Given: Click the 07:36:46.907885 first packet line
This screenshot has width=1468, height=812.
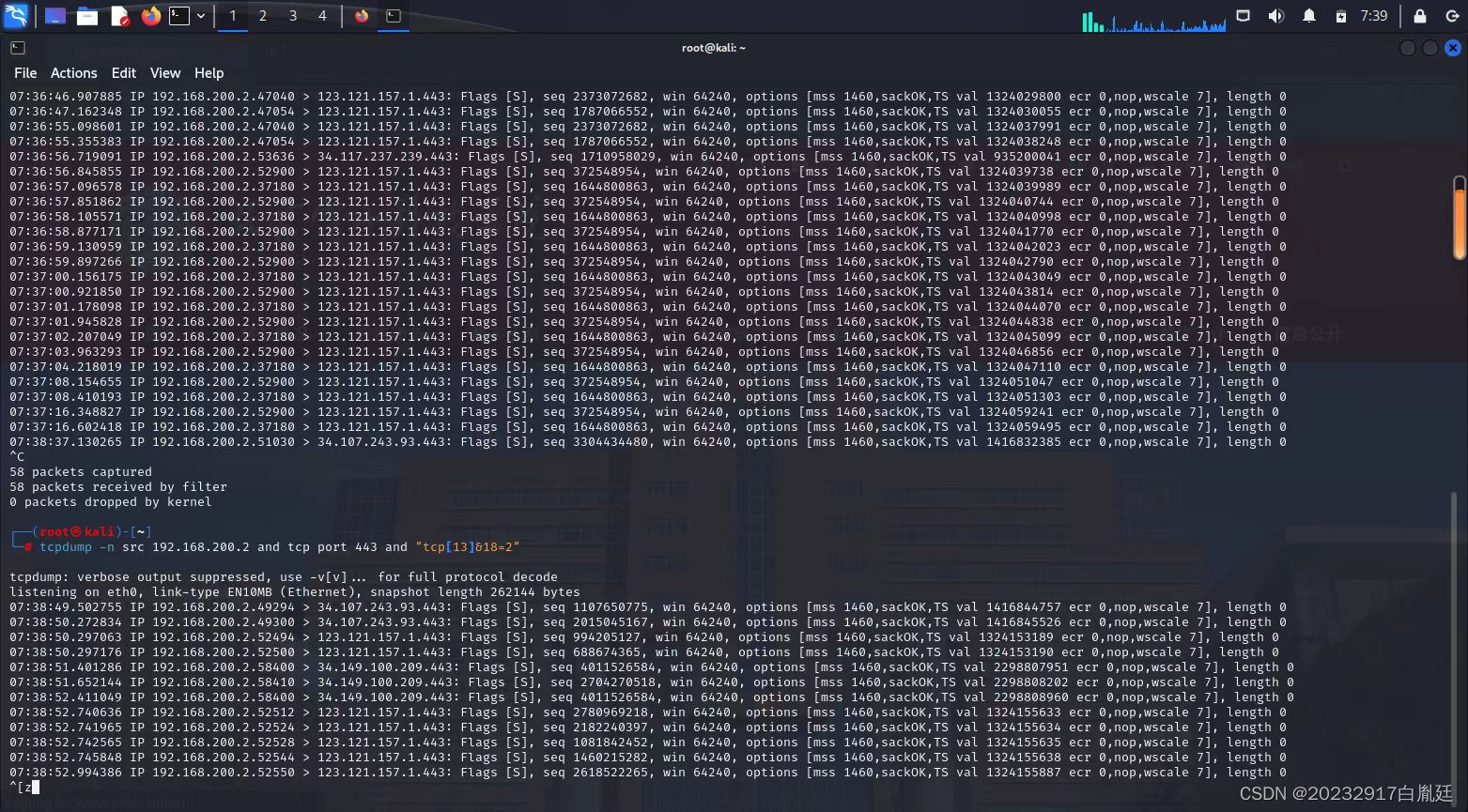Looking at the screenshot, I should click(x=648, y=97).
